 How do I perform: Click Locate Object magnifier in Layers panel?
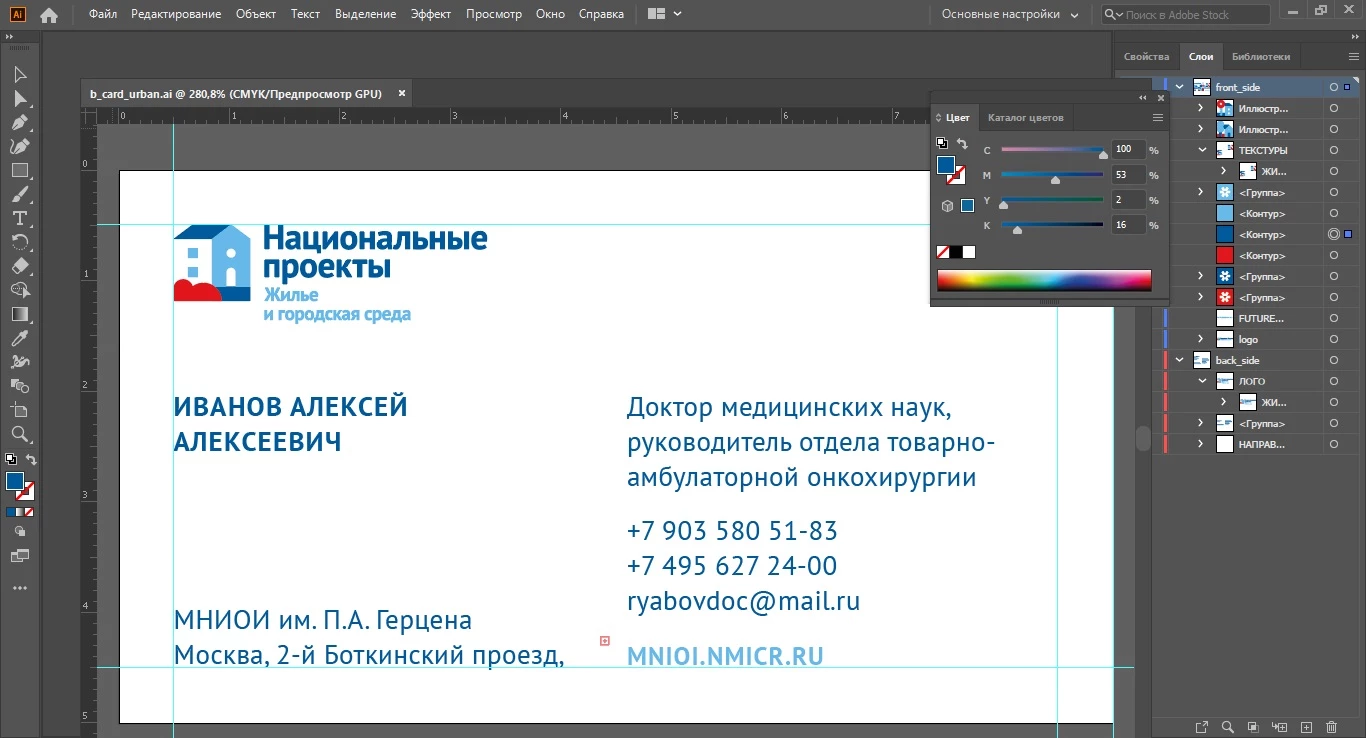pyautogui.click(x=1227, y=727)
